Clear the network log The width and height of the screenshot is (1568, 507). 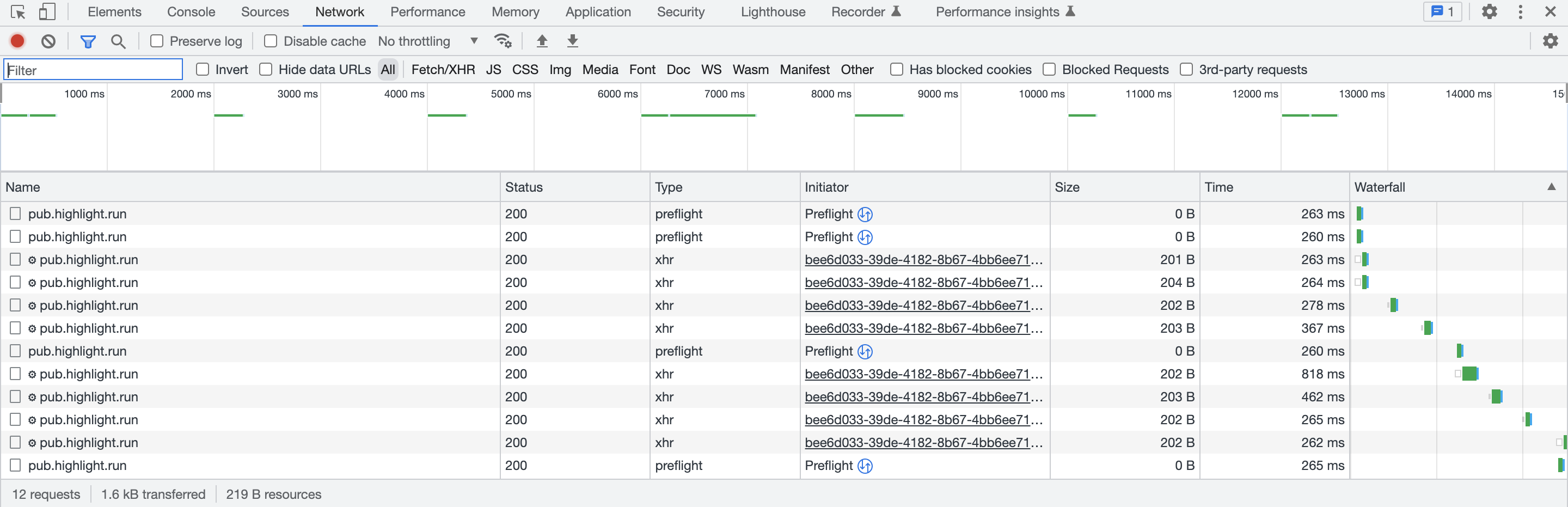pyautogui.click(x=48, y=41)
